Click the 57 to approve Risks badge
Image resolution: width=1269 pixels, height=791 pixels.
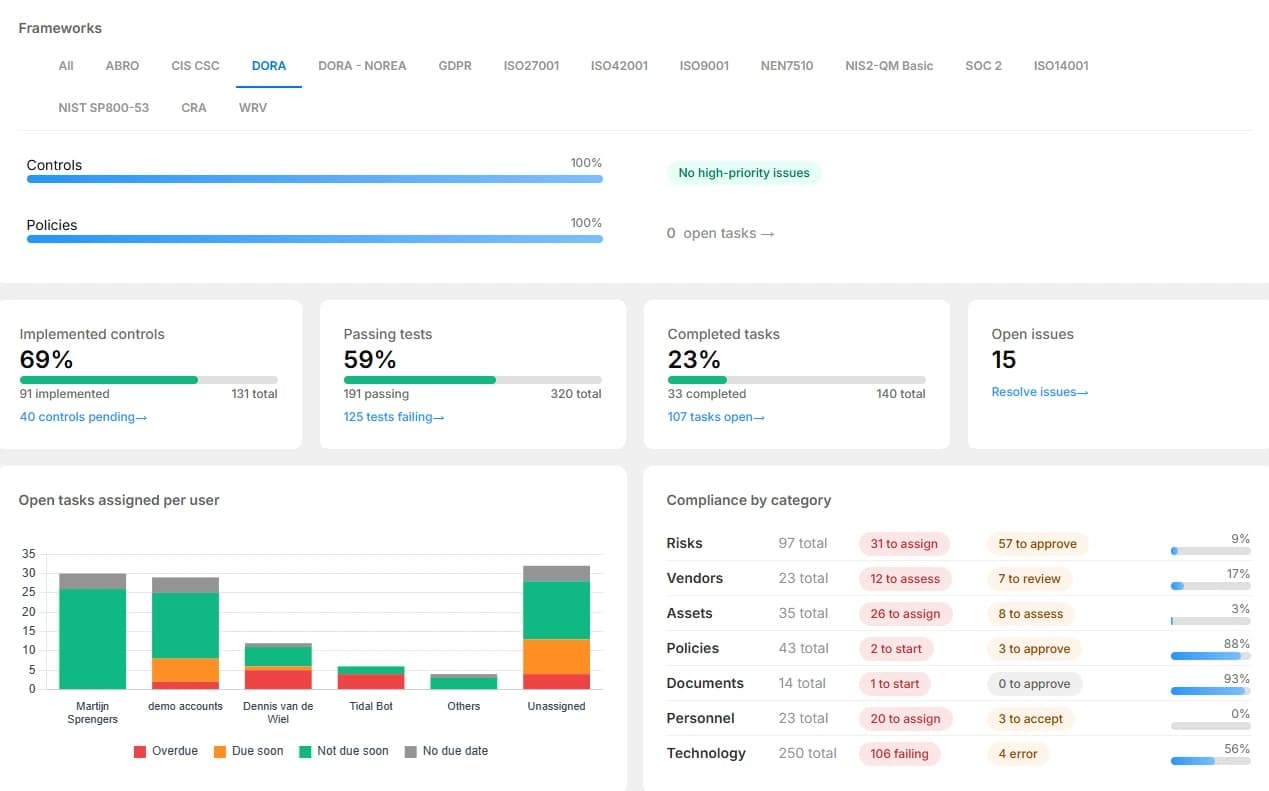1037,544
